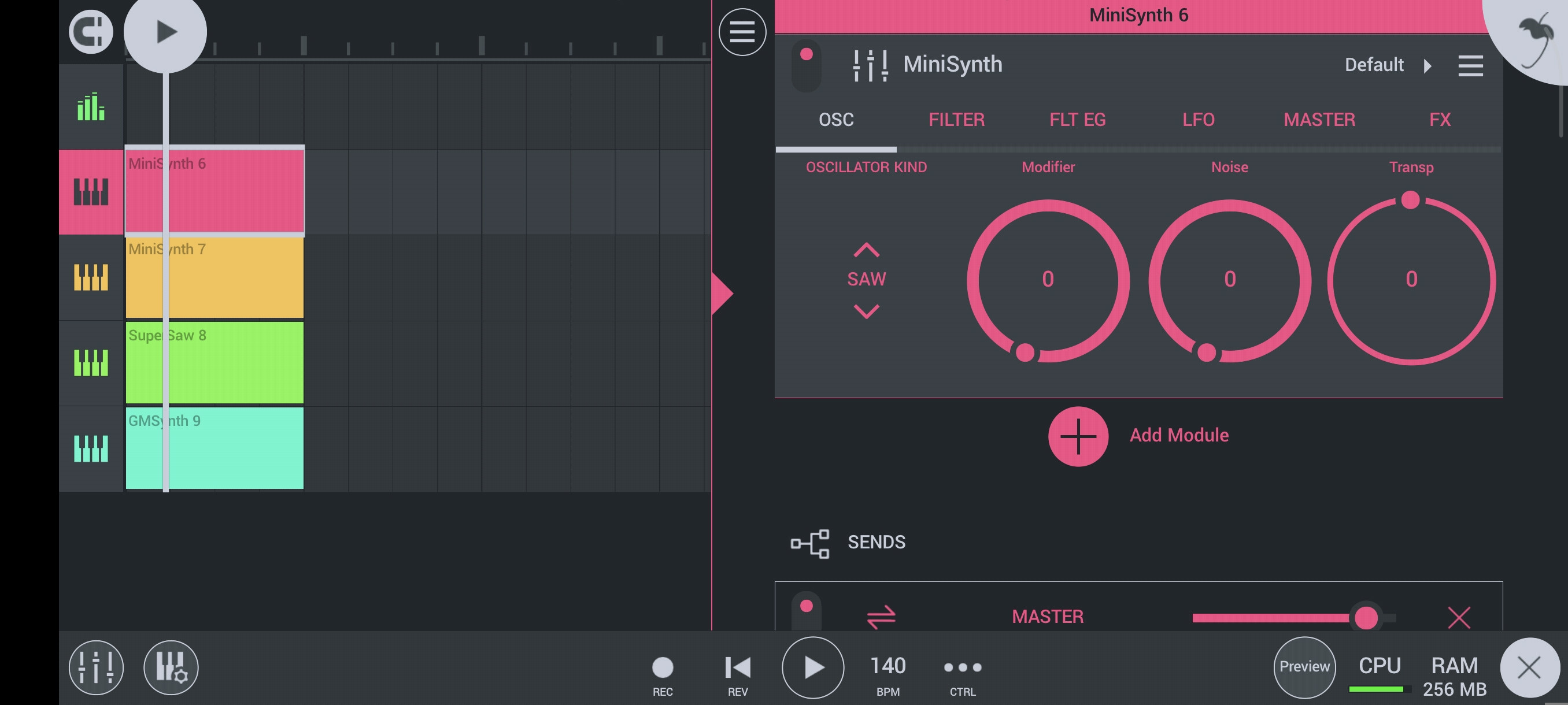Select the pink MiniSynth 6 keyboard icon

click(91, 192)
